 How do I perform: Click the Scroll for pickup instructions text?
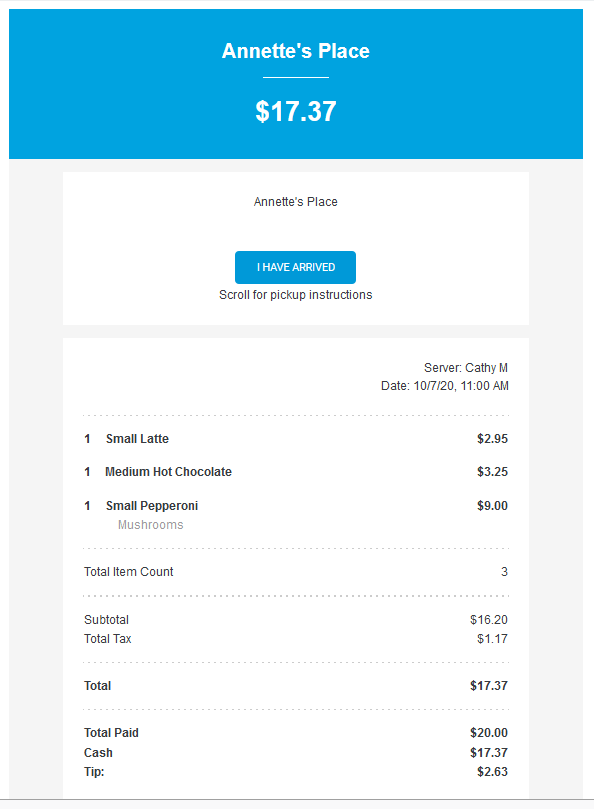pos(295,294)
